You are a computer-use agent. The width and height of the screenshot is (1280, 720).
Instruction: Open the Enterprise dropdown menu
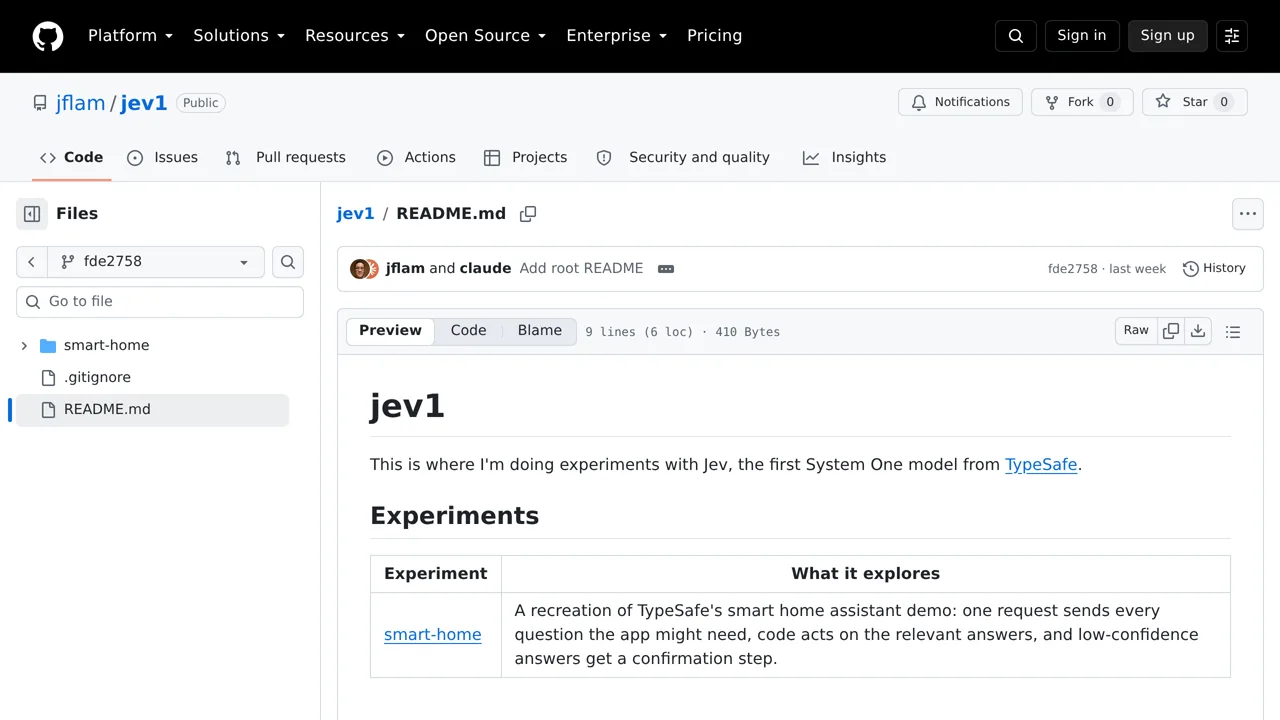(x=617, y=36)
